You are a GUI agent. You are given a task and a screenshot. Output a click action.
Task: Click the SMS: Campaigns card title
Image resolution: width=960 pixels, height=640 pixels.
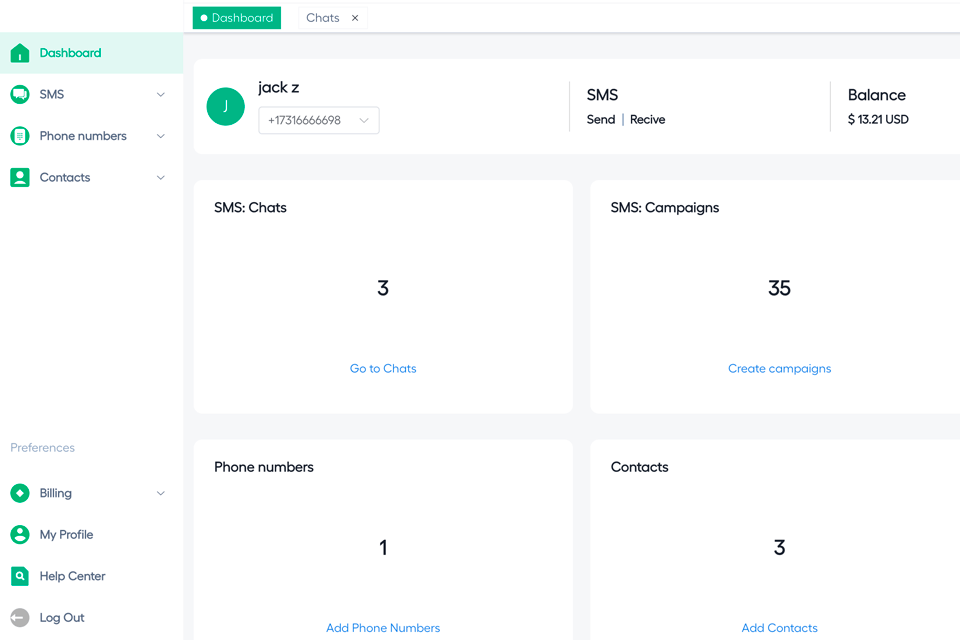tap(665, 208)
